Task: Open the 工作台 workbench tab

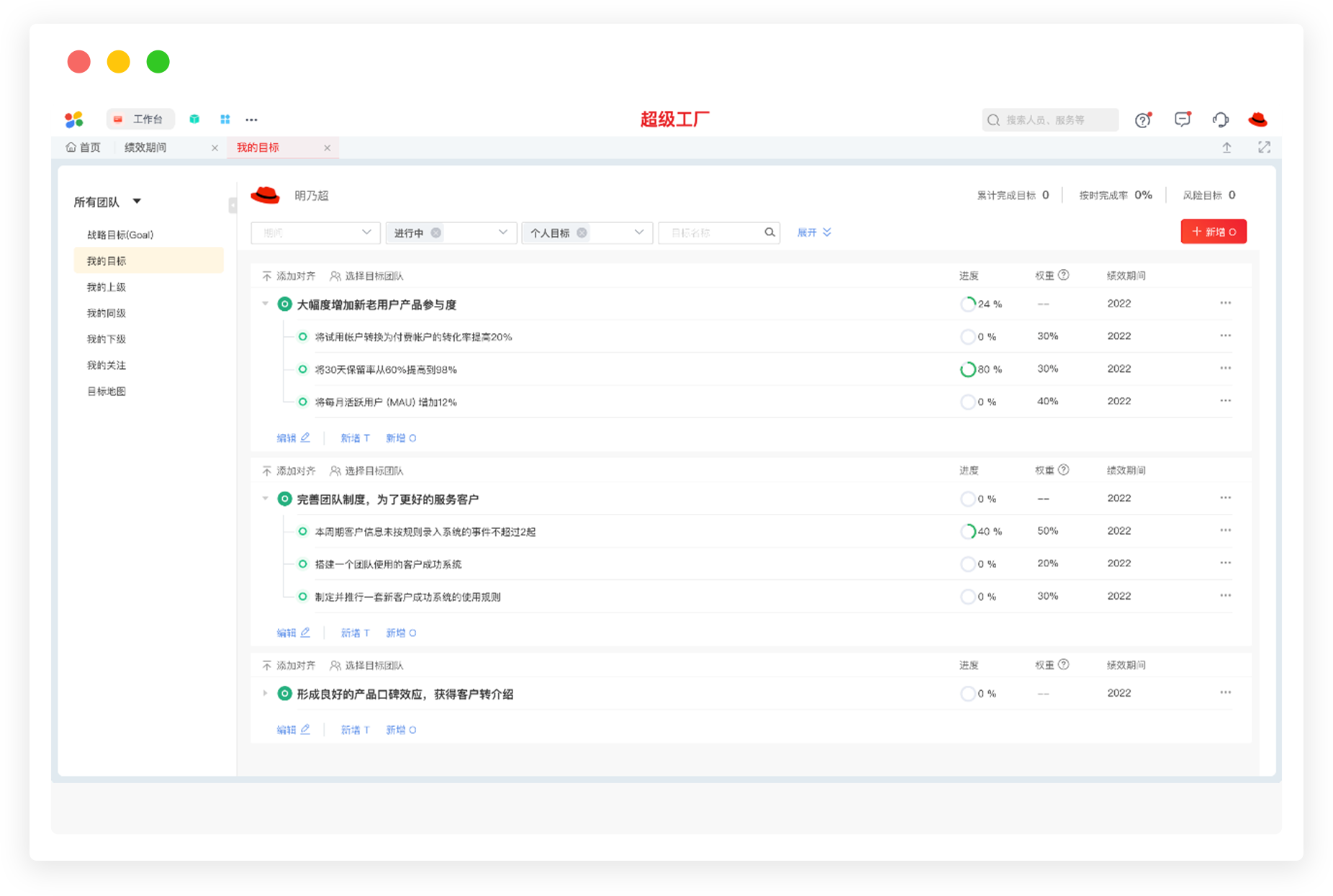Action: (x=140, y=119)
